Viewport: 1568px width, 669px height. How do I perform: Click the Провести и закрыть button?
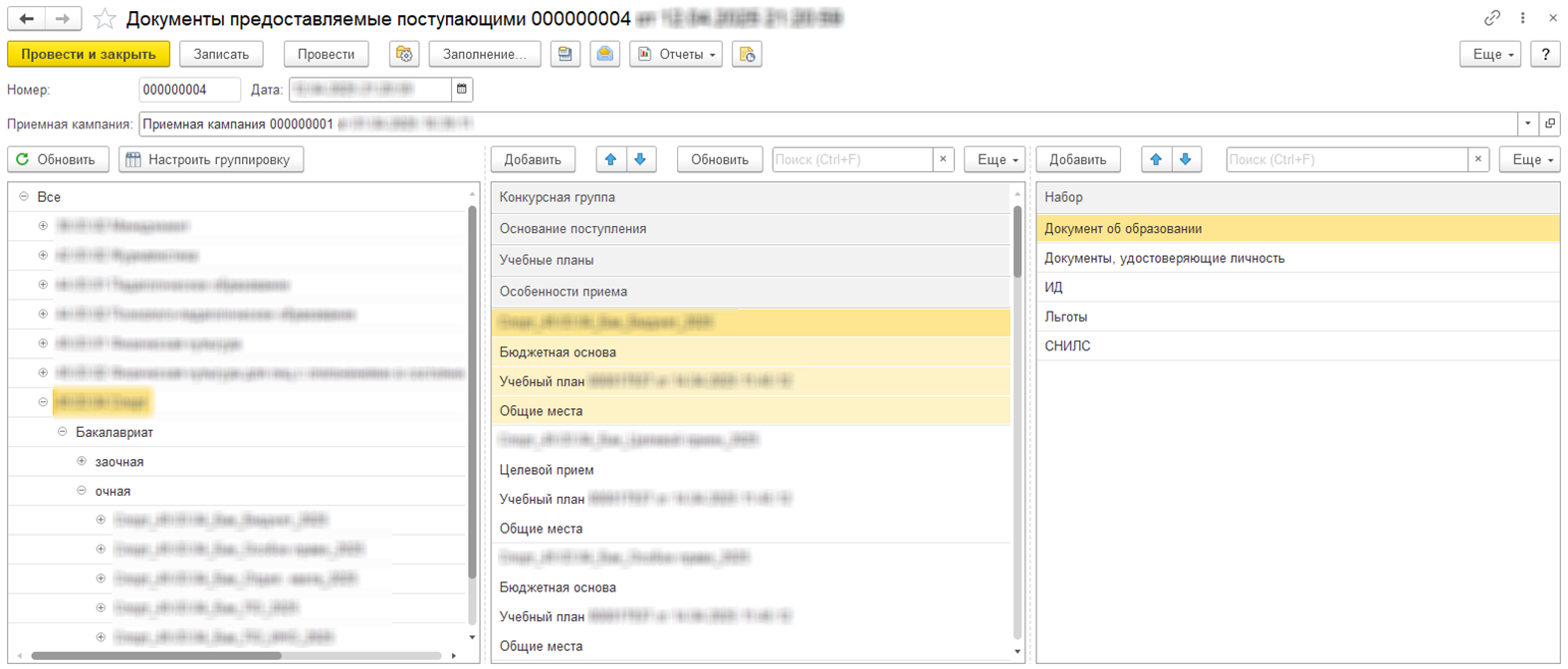(89, 54)
